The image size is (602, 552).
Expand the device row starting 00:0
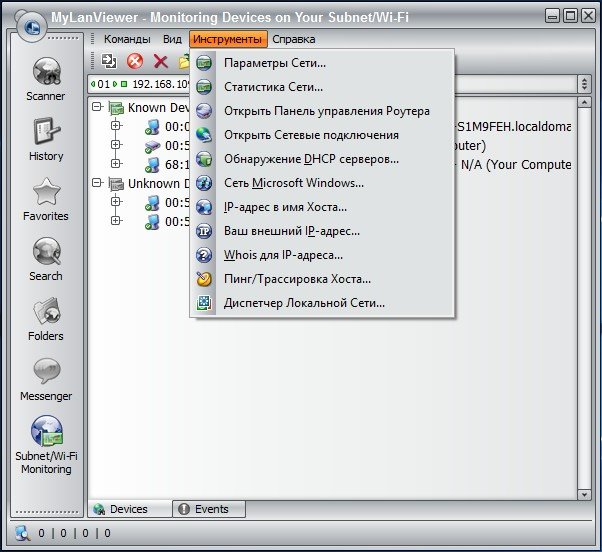[116, 126]
